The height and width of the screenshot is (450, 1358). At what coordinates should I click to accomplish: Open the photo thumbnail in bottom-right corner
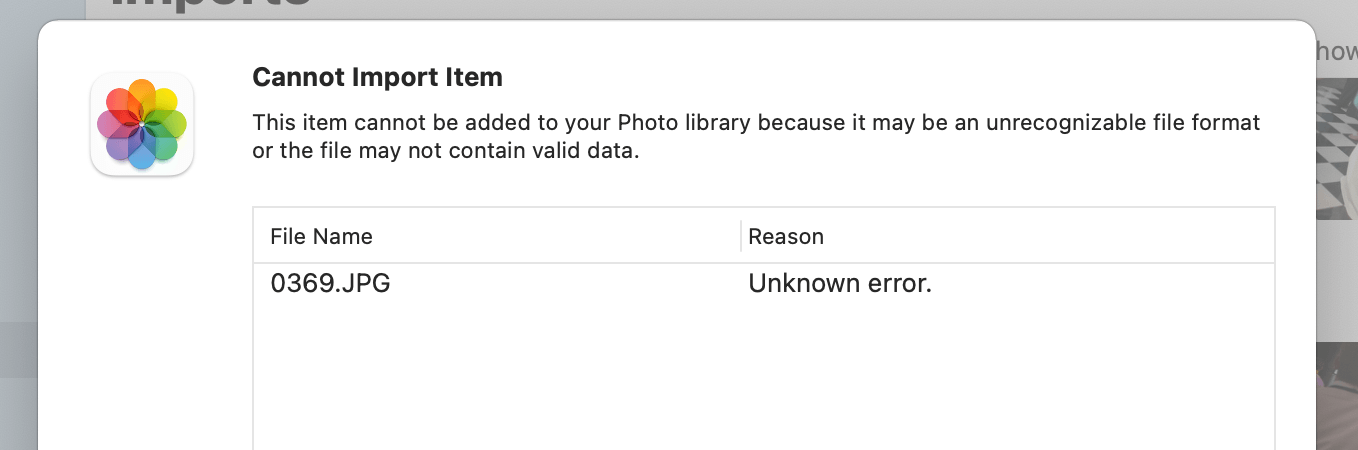coord(1338,400)
